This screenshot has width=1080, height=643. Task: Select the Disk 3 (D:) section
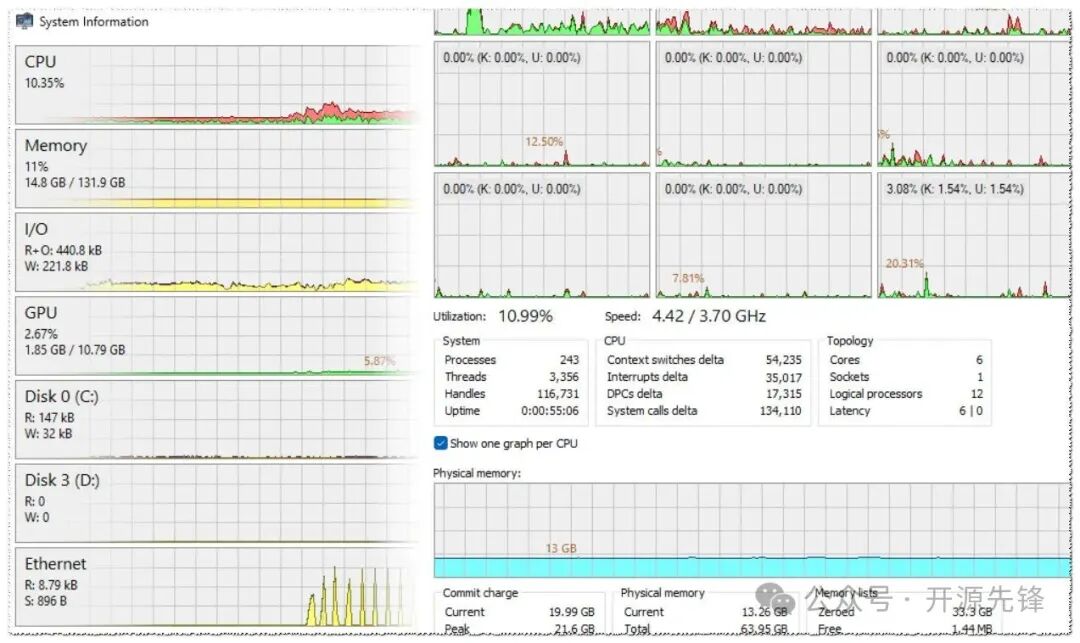pos(215,503)
